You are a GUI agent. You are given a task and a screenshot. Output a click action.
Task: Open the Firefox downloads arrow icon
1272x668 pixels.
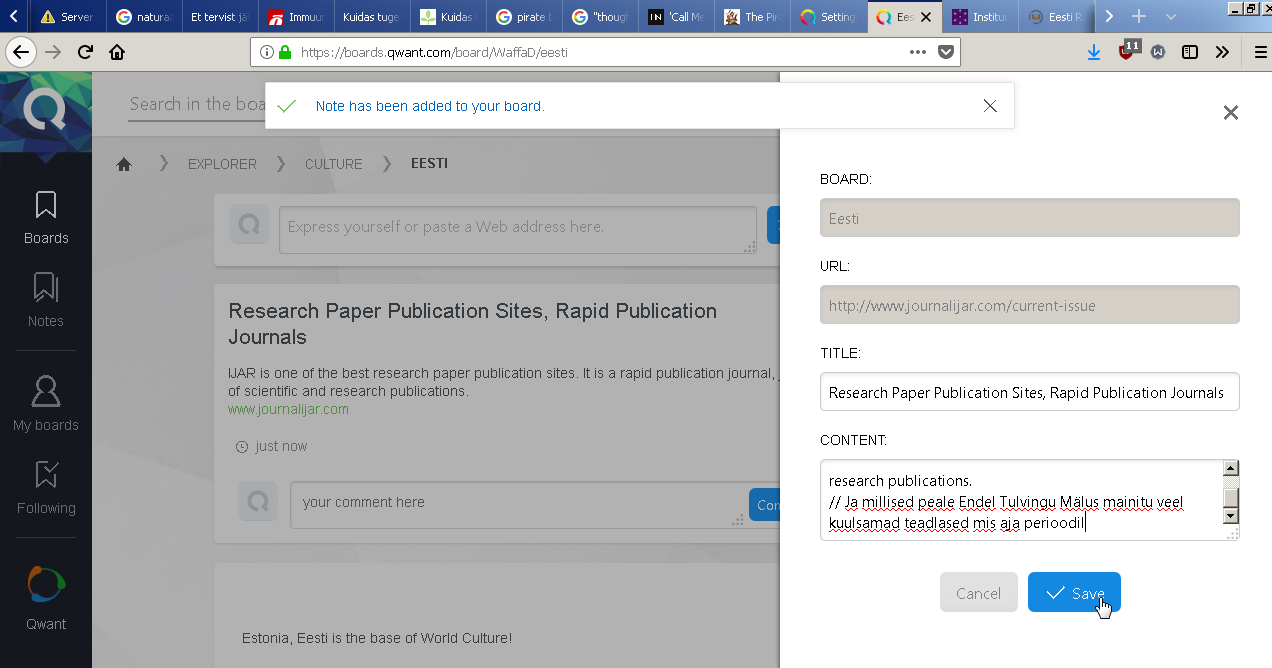(1094, 52)
